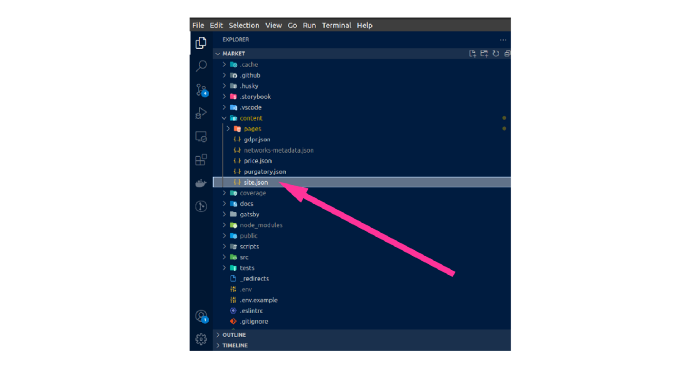The image size is (700, 368).
Task: Open the Terminal menu
Action: tap(337, 25)
